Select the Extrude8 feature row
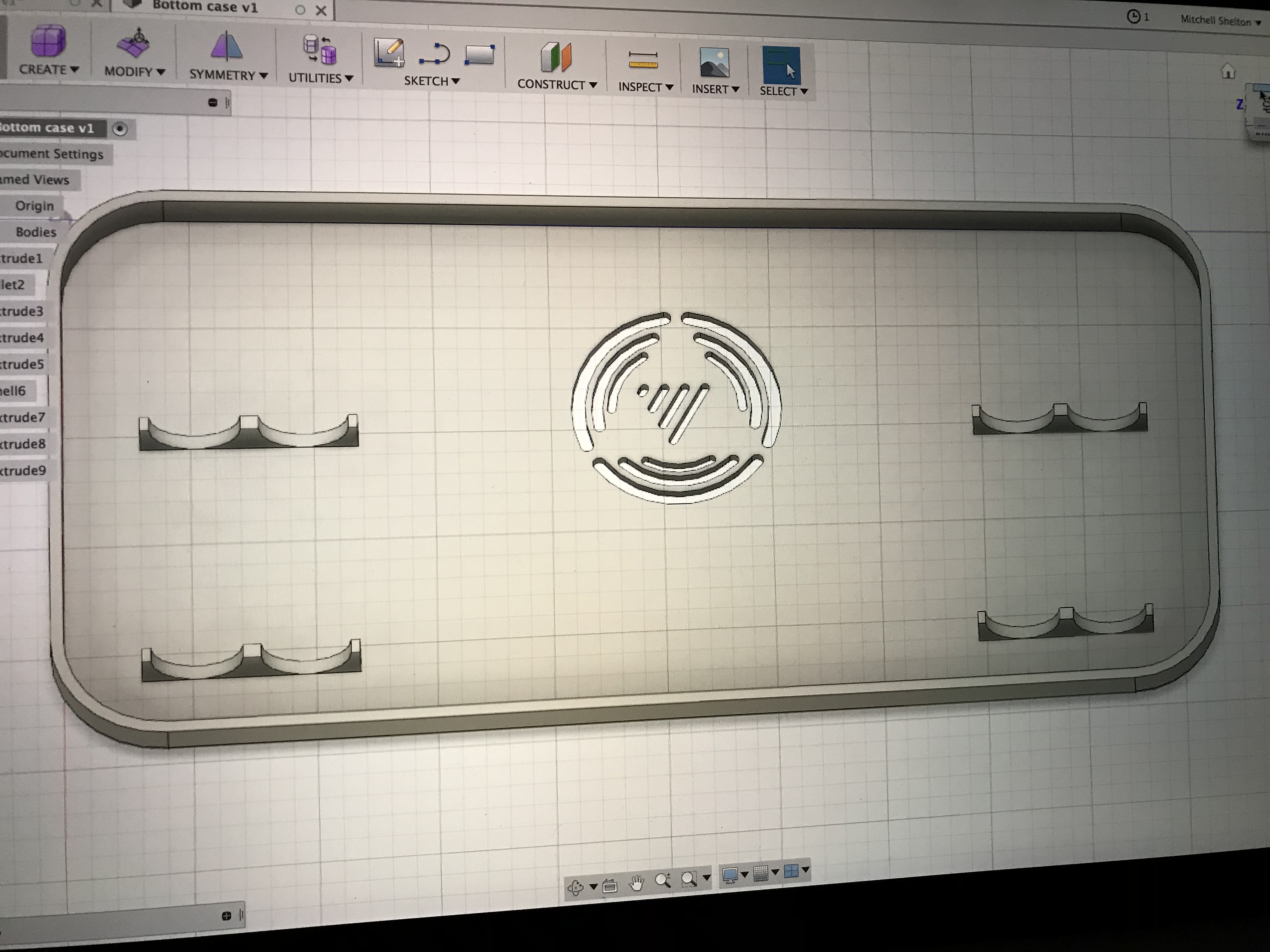 coord(22,444)
